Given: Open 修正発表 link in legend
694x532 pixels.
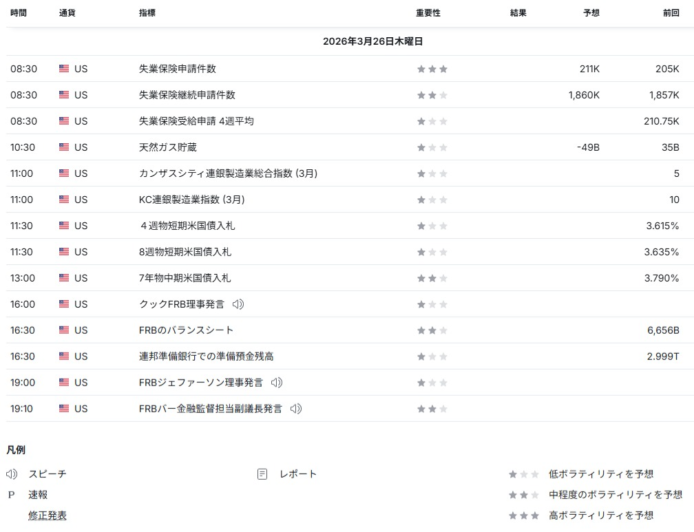Looking at the screenshot, I should [x=47, y=515].
